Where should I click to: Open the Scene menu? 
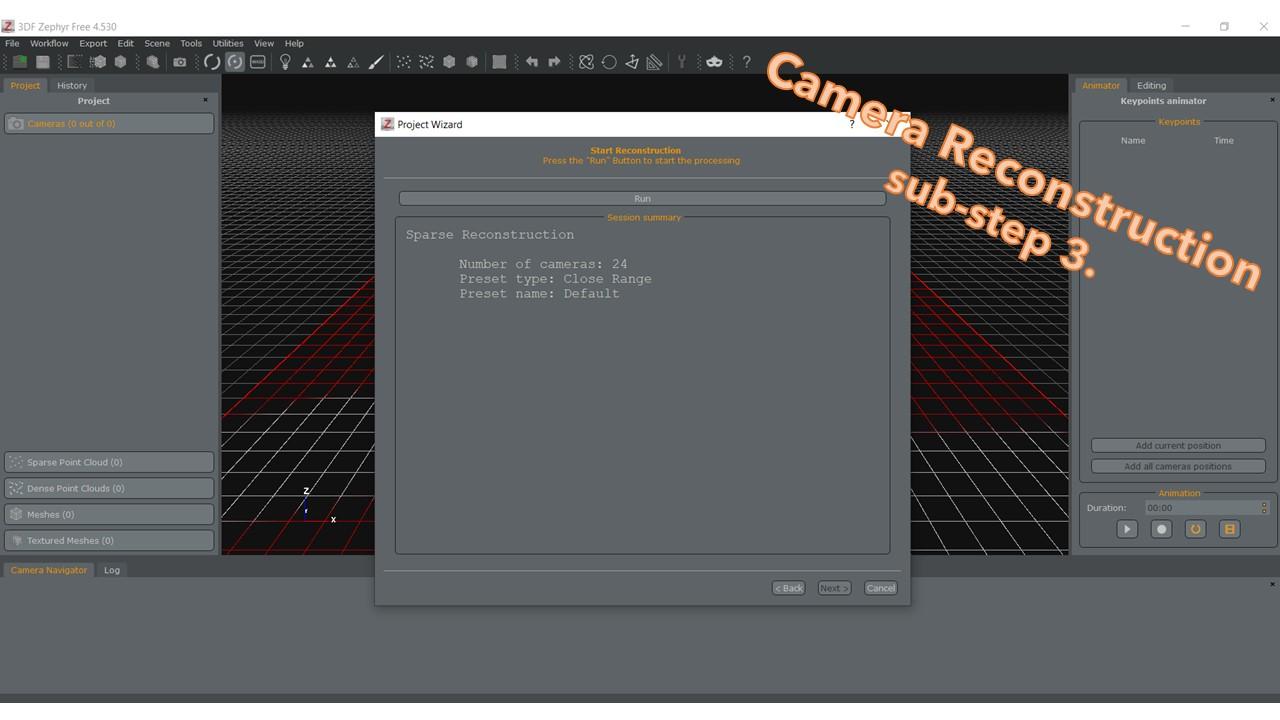[157, 43]
